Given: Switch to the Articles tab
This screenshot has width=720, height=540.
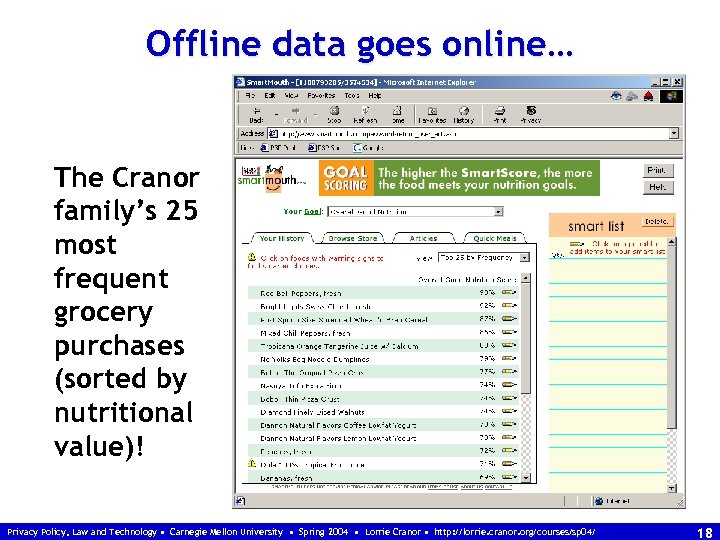Looking at the screenshot, I should (423, 238).
